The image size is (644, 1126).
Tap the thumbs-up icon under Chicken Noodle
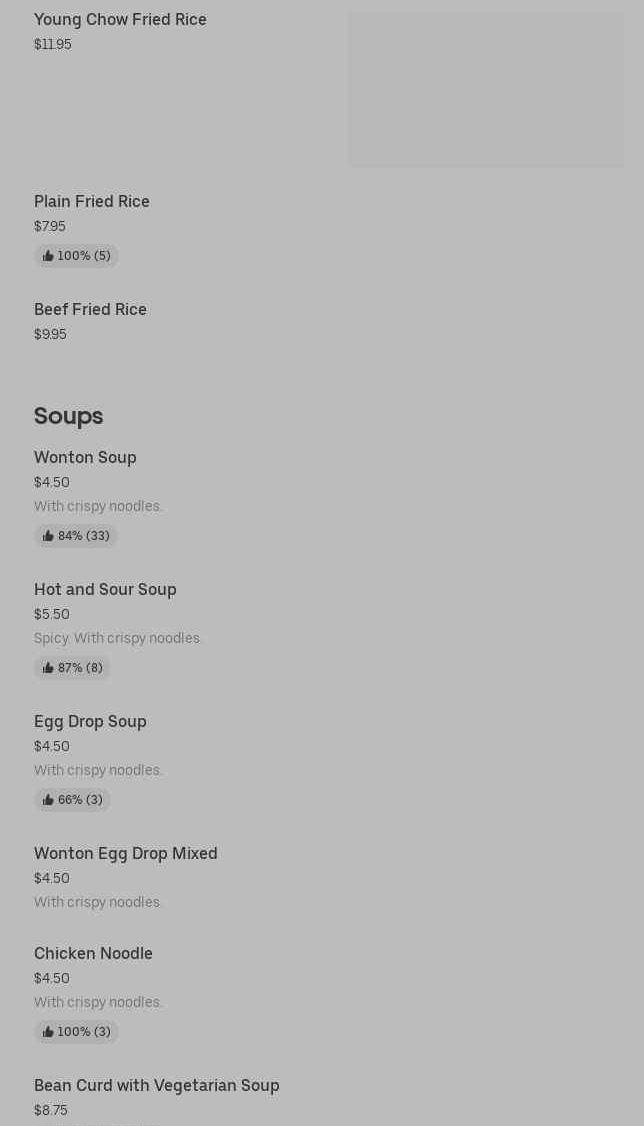(x=48, y=1032)
